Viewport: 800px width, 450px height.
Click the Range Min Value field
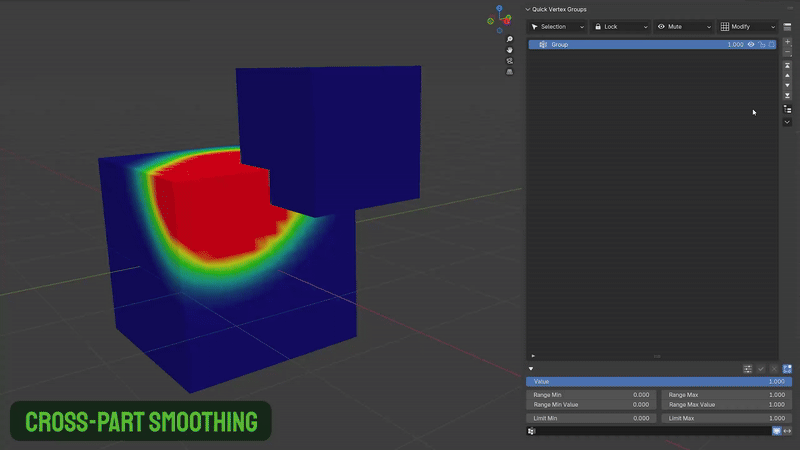tap(591, 405)
